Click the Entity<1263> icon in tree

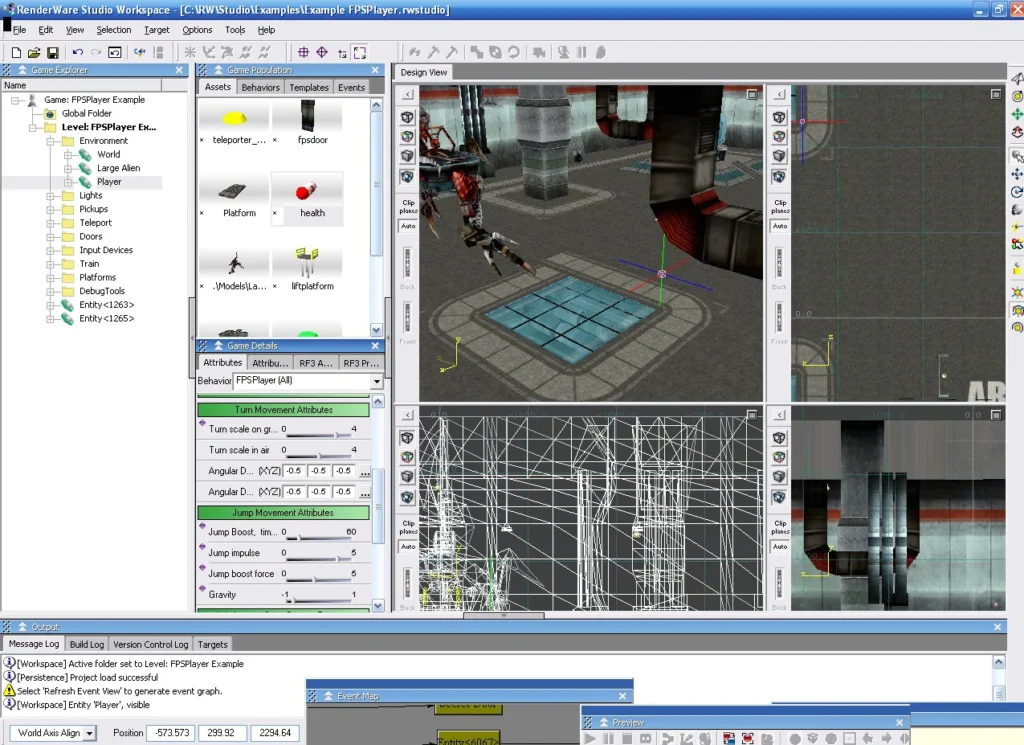tap(67, 305)
